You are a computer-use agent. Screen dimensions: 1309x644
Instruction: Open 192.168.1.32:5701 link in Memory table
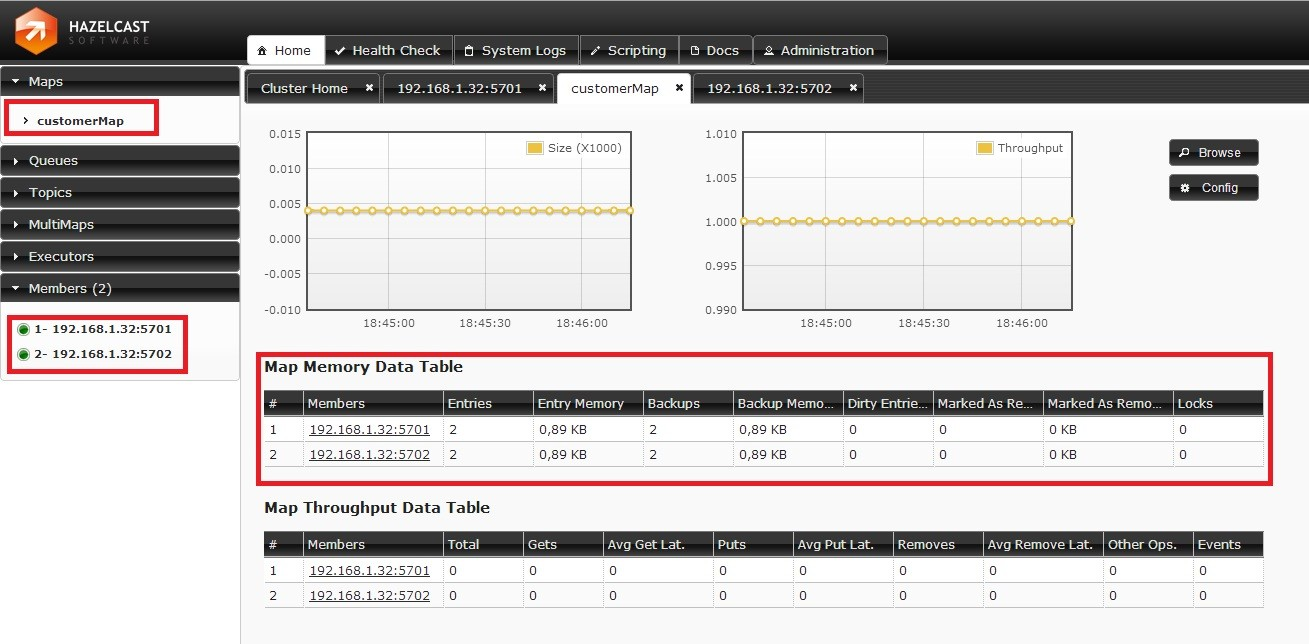point(369,430)
